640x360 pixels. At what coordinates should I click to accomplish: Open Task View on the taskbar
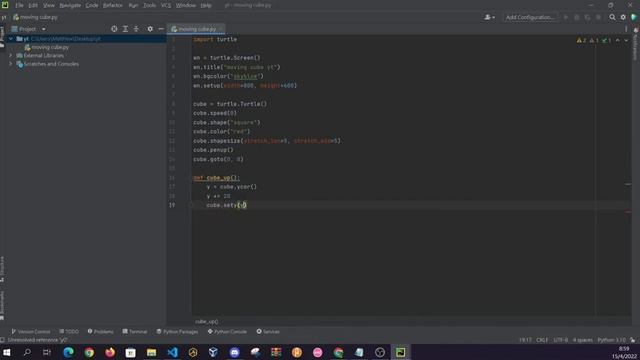pyautogui.click(x=47, y=352)
